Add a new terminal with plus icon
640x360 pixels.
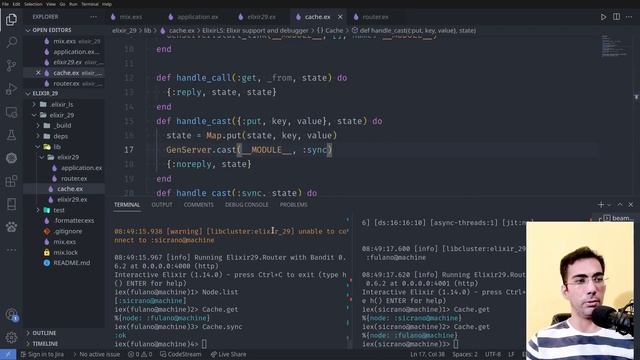[600, 204]
